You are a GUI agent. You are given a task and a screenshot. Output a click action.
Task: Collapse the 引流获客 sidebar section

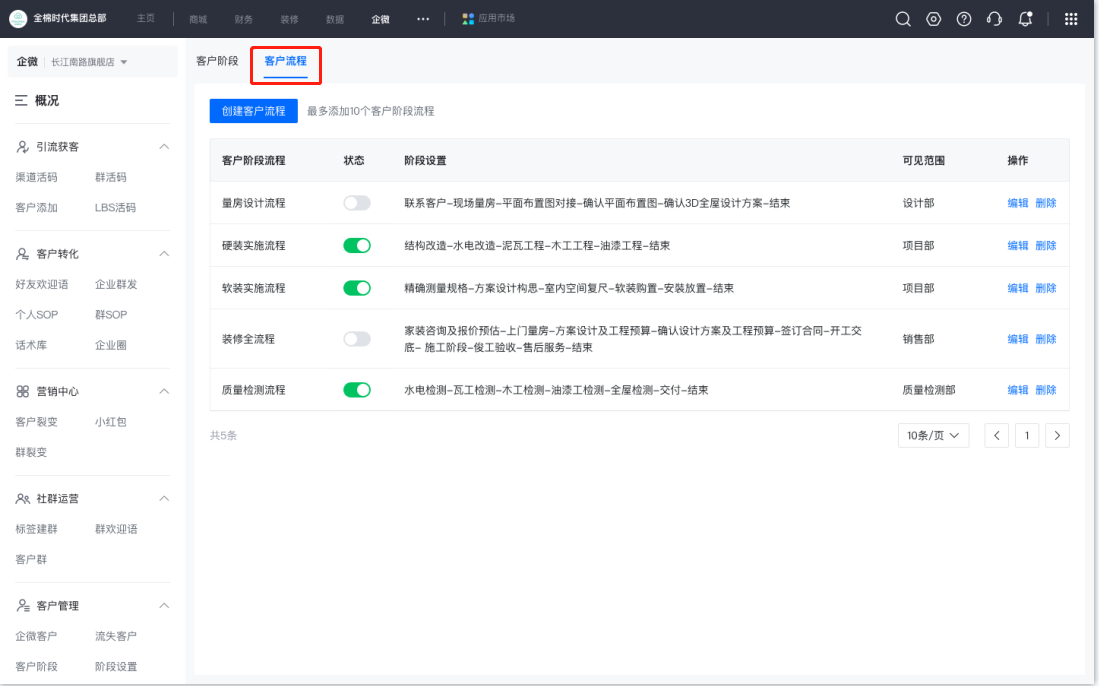click(x=164, y=146)
